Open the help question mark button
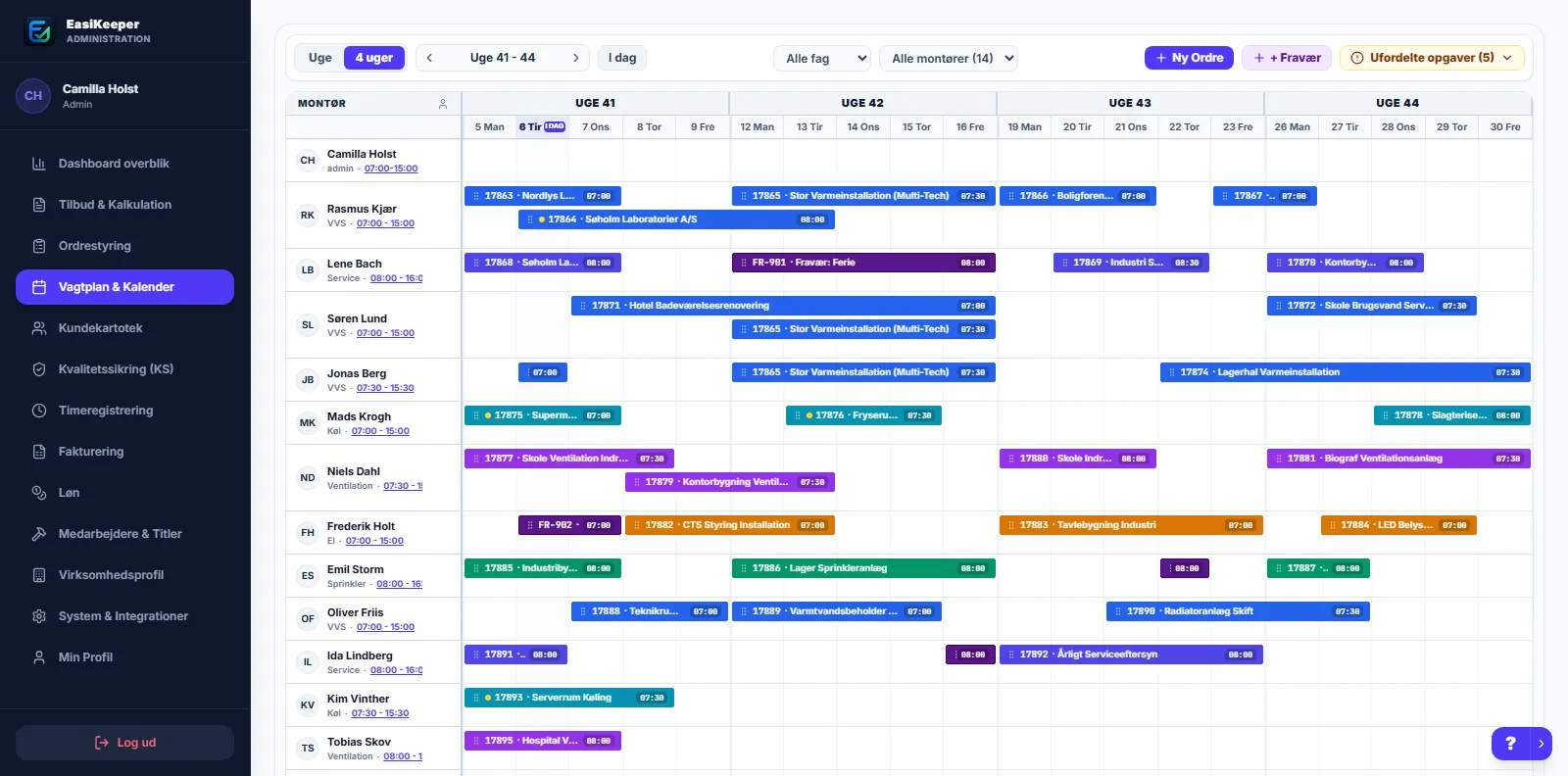This screenshot has height=776, width=1568. (1510, 744)
